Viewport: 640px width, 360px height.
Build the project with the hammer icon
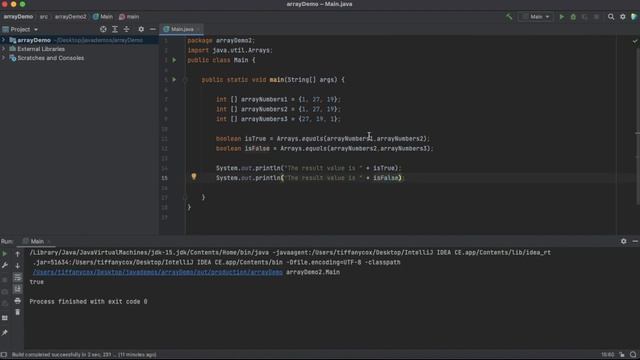(x=509, y=17)
